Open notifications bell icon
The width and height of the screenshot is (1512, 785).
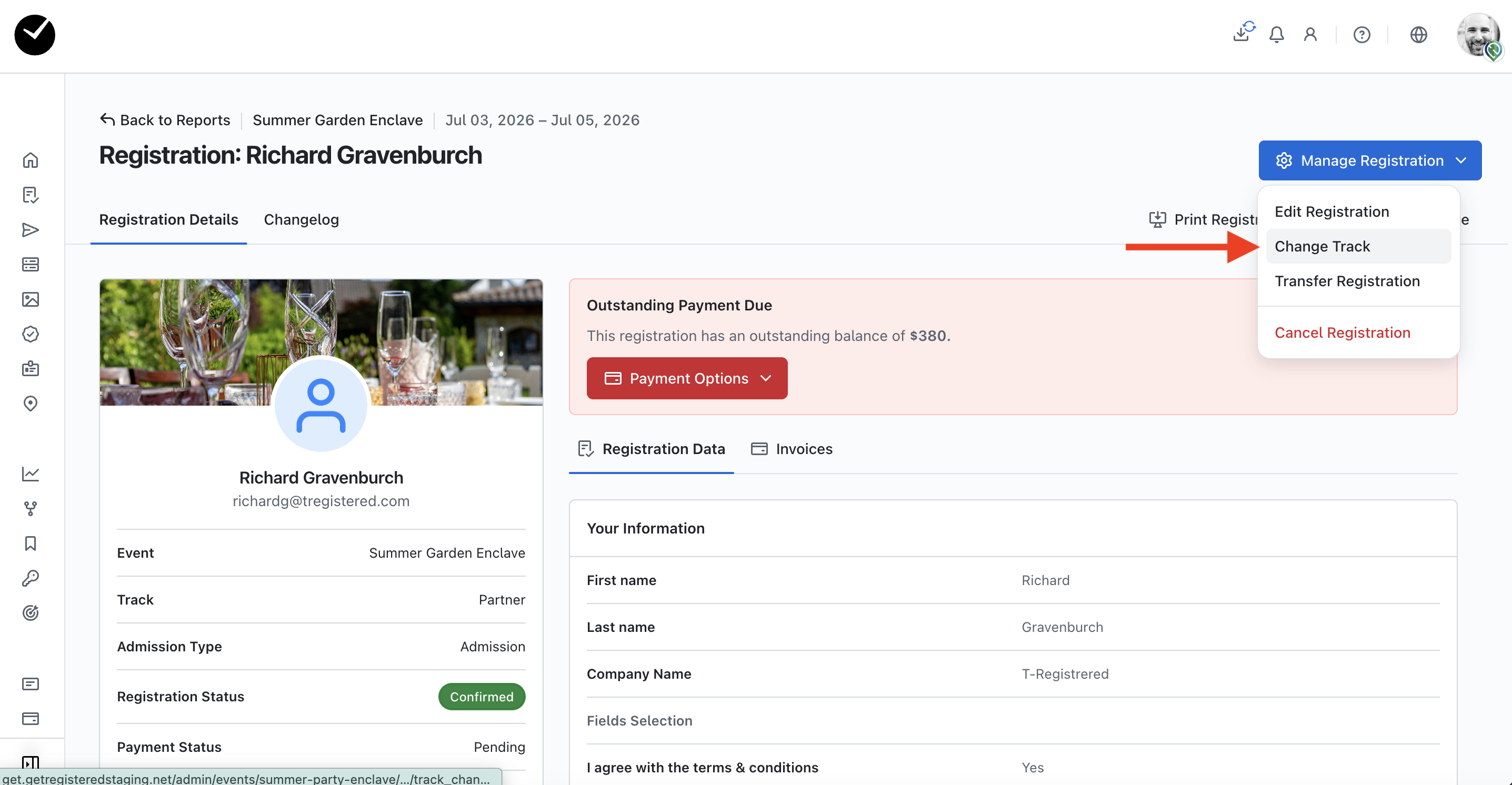click(x=1276, y=35)
